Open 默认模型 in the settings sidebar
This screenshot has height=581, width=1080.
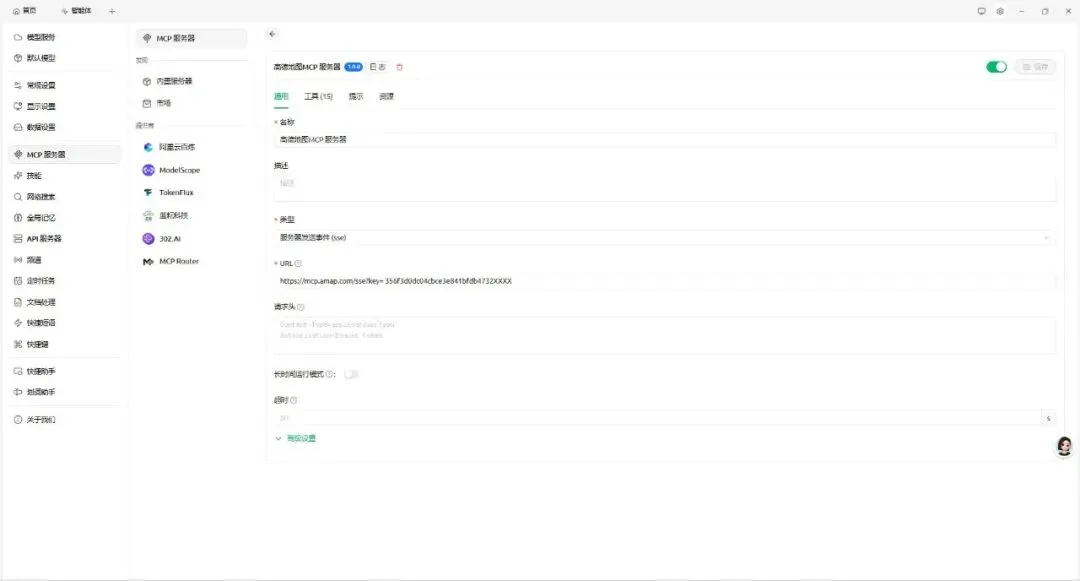tap(66, 58)
